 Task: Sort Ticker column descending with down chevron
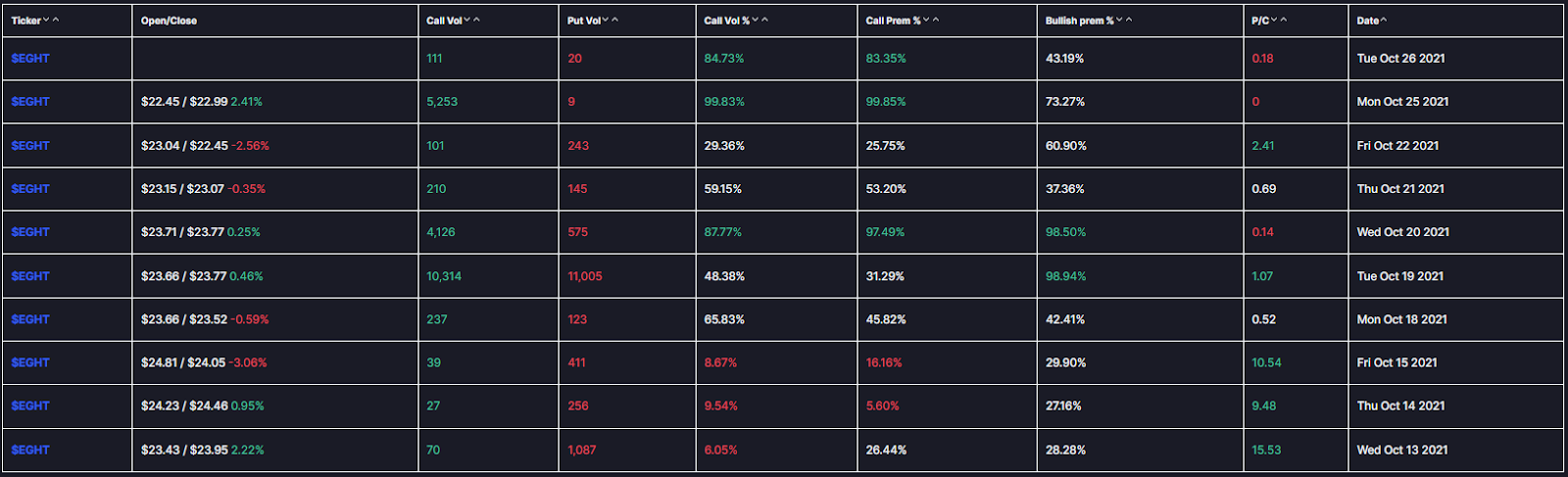(x=46, y=21)
